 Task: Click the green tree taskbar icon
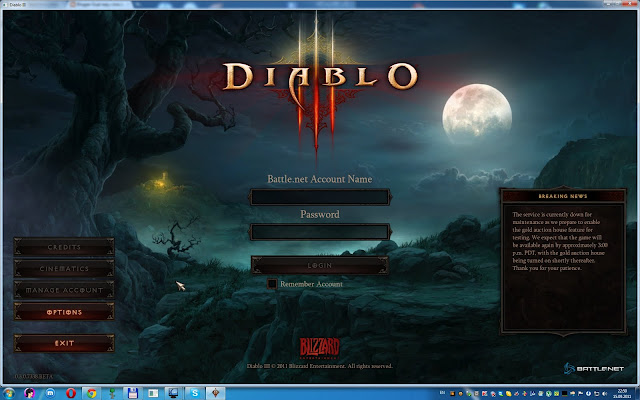(112, 393)
